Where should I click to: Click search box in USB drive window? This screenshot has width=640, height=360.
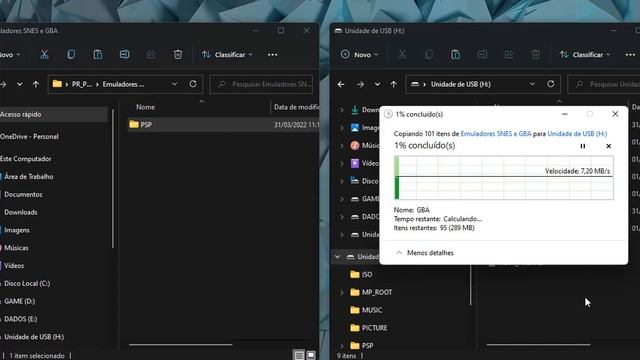pos(604,84)
